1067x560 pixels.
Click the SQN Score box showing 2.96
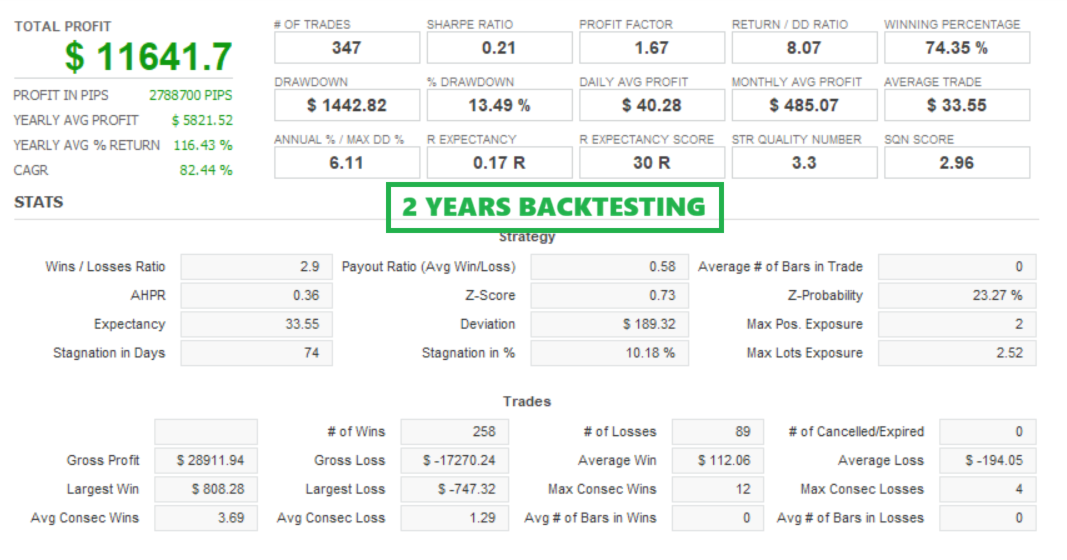(x=956, y=162)
